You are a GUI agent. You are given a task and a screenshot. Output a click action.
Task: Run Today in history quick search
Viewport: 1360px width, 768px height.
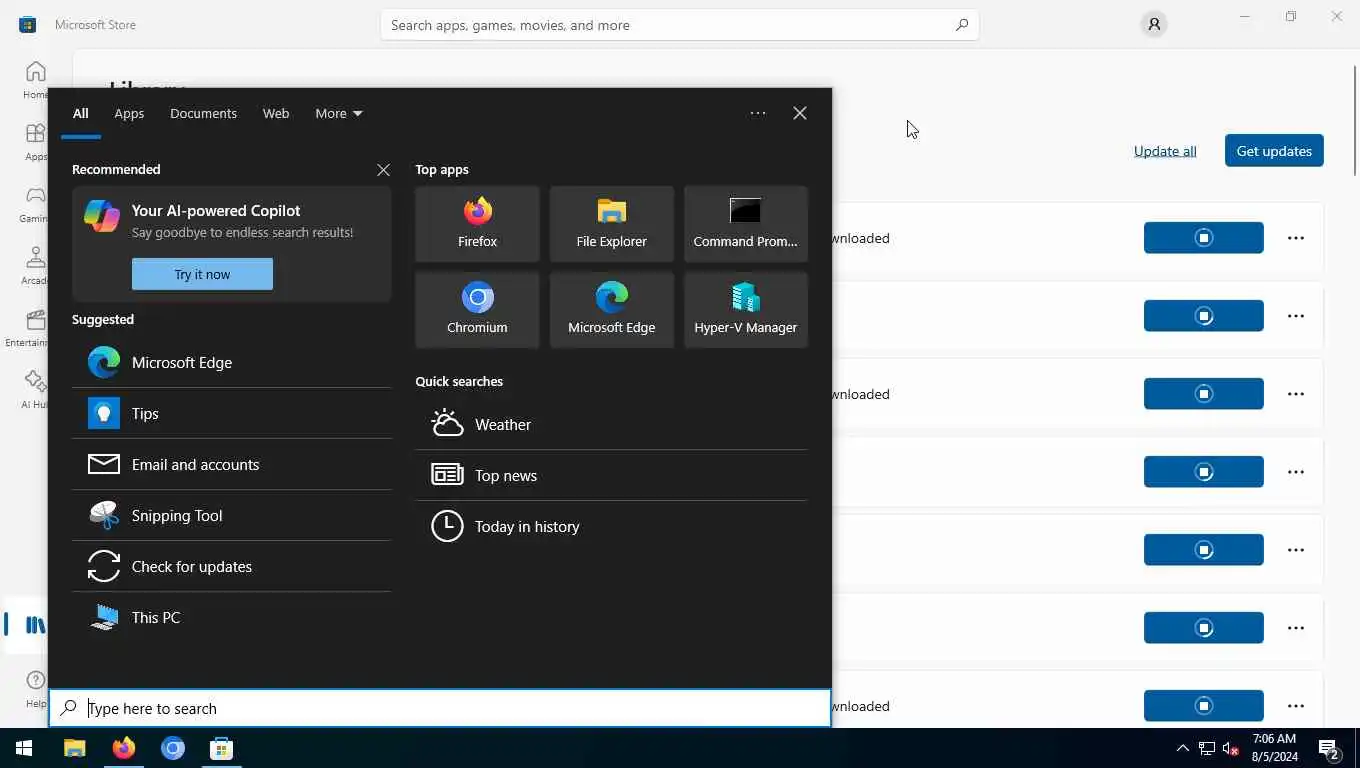pos(611,526)
